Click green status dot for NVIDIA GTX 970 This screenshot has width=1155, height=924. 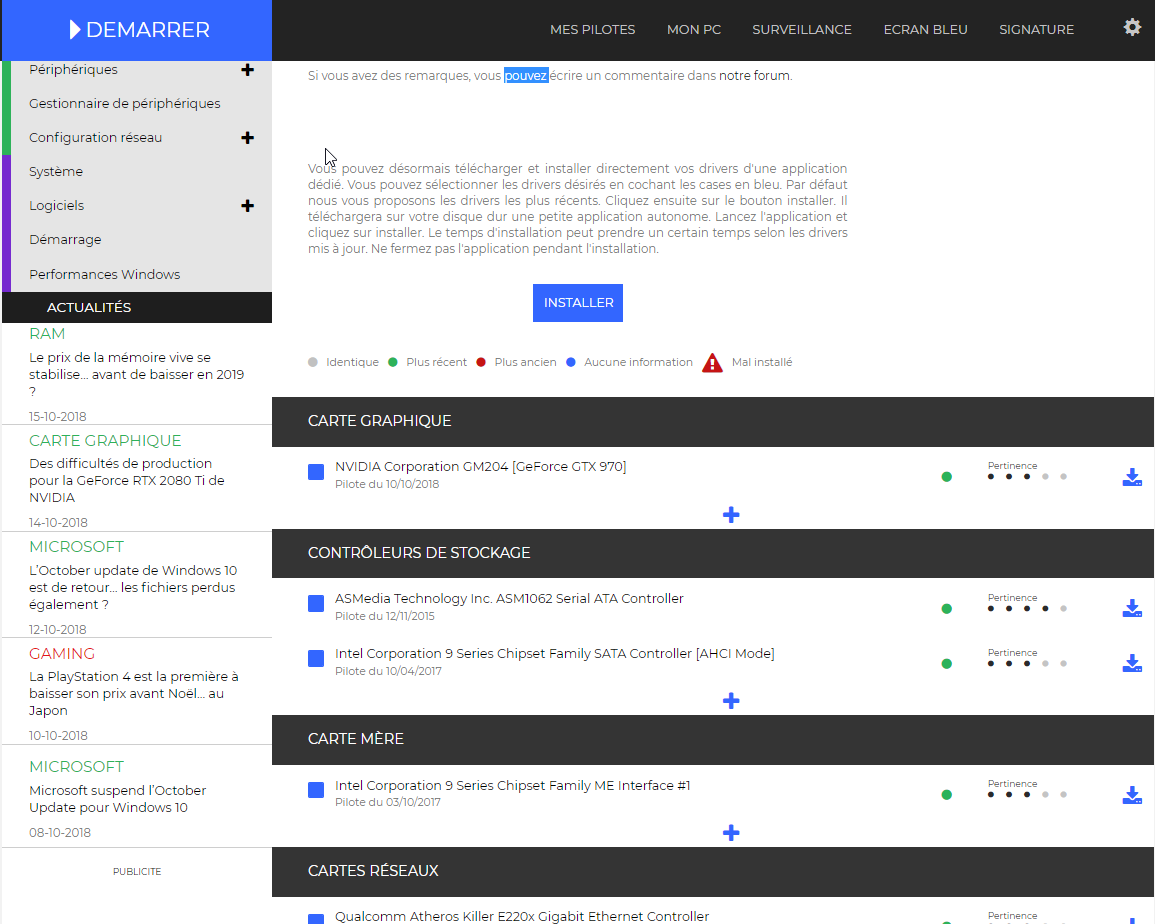[947, 477]
